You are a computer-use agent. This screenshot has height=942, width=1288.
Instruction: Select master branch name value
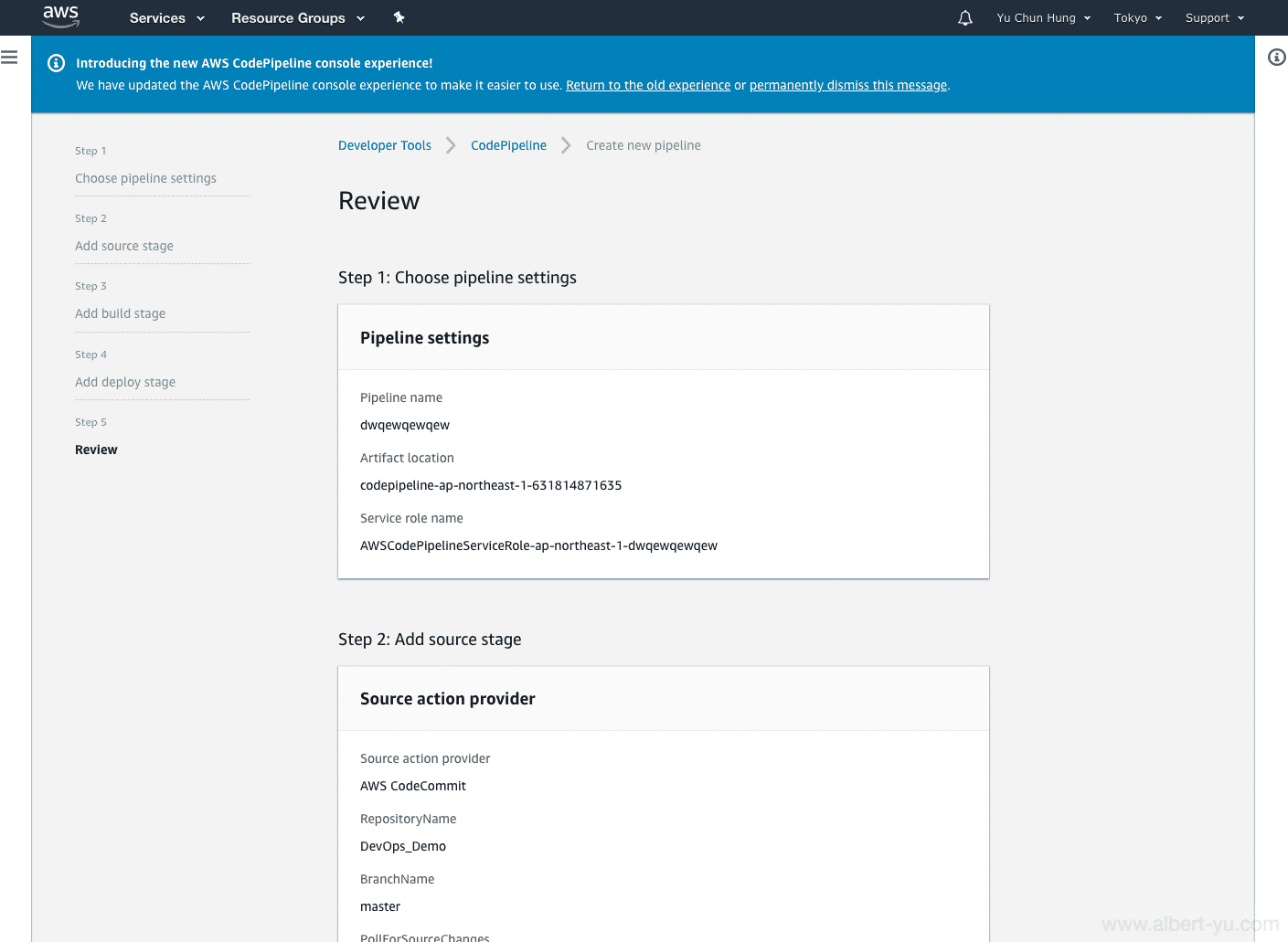[380, 906]
